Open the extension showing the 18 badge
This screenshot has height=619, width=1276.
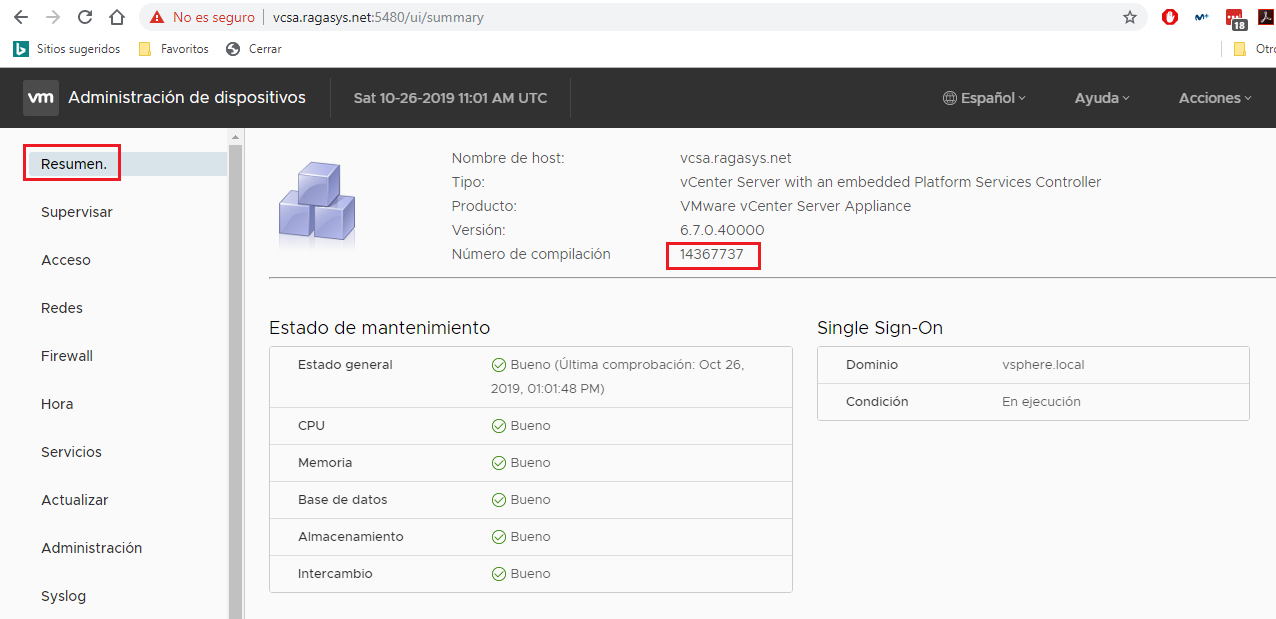coord(1233,17)
